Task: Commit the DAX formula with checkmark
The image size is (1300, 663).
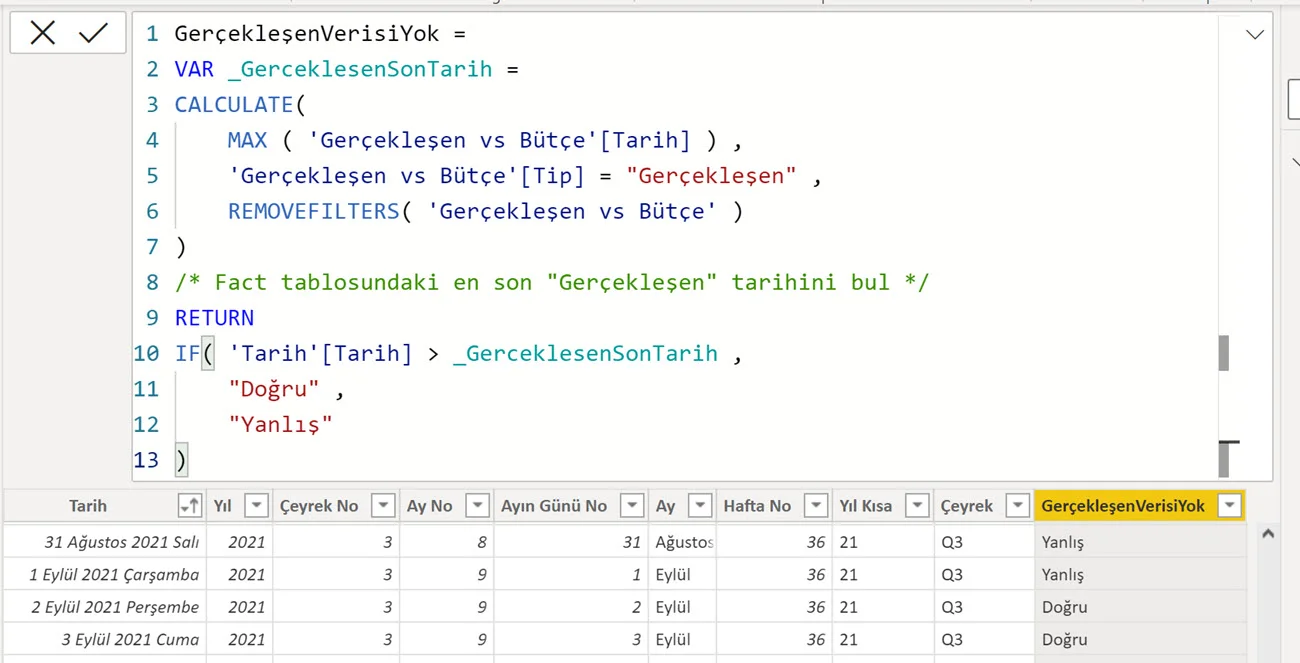Action: [x=93, y=34]
